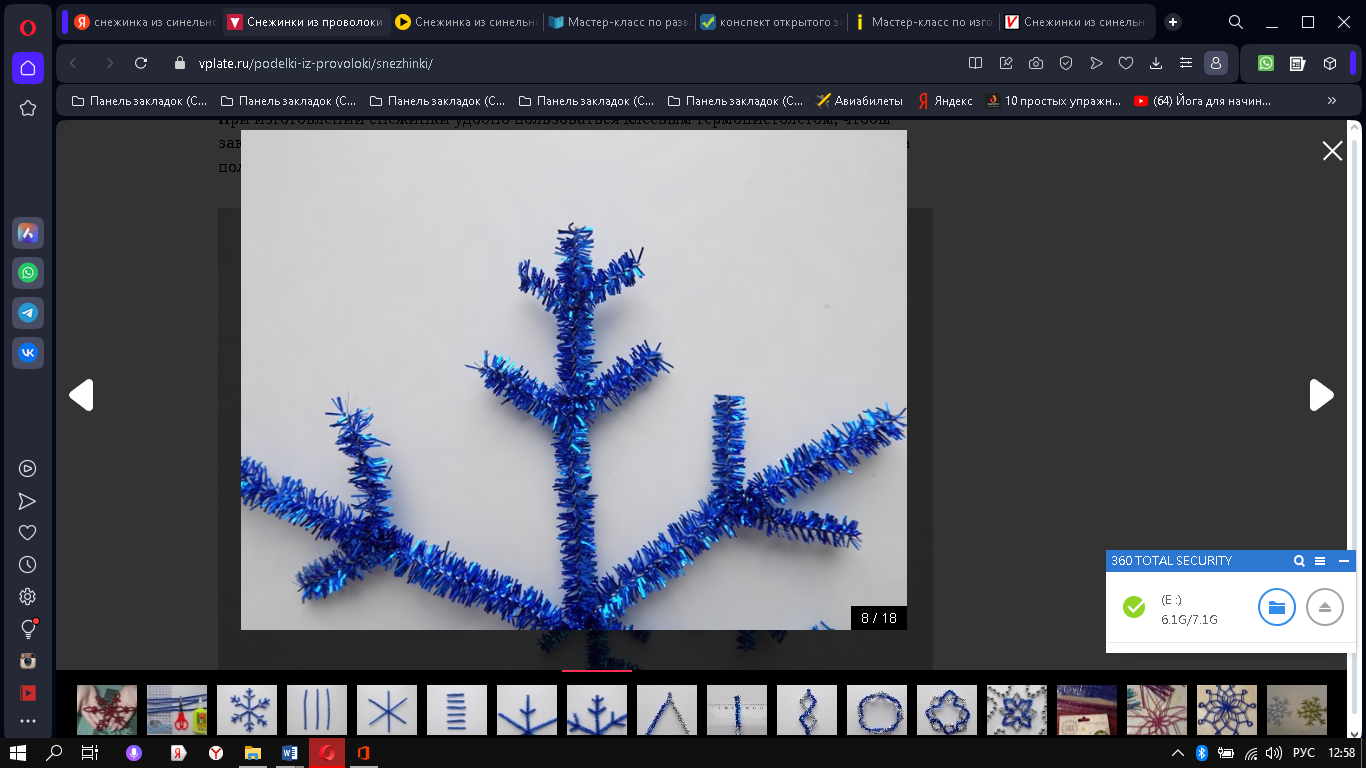Reload the current page
Screen dimensions: 1366x768
coord(141,63)
